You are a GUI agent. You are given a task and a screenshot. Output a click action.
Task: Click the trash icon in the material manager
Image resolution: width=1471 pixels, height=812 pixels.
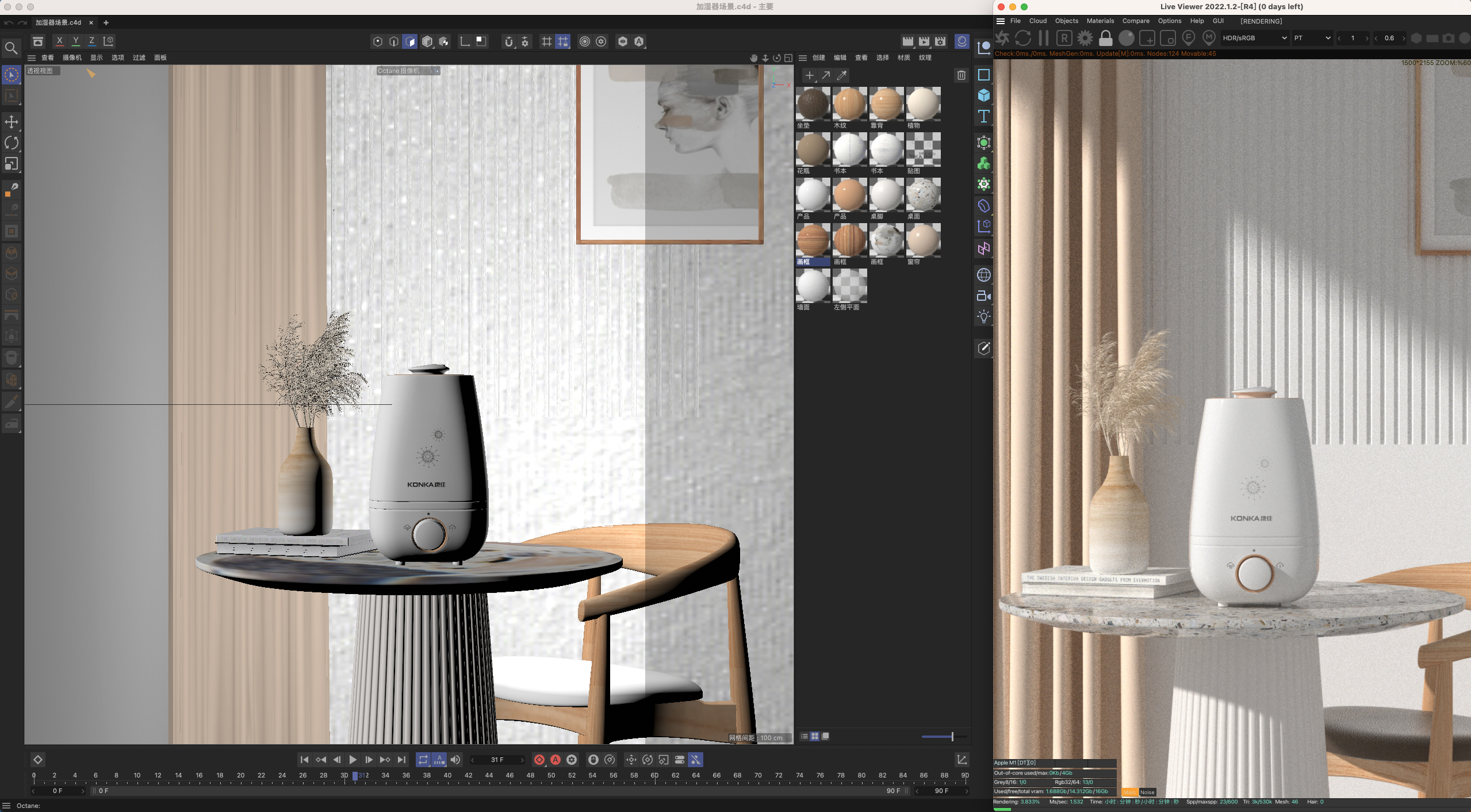pyautogui.click(x=960, y=75)
